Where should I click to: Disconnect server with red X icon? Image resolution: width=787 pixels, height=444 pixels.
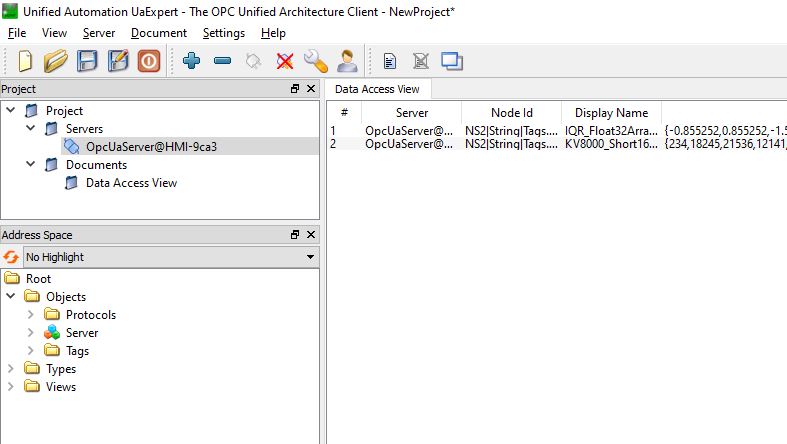pos(285,61)
